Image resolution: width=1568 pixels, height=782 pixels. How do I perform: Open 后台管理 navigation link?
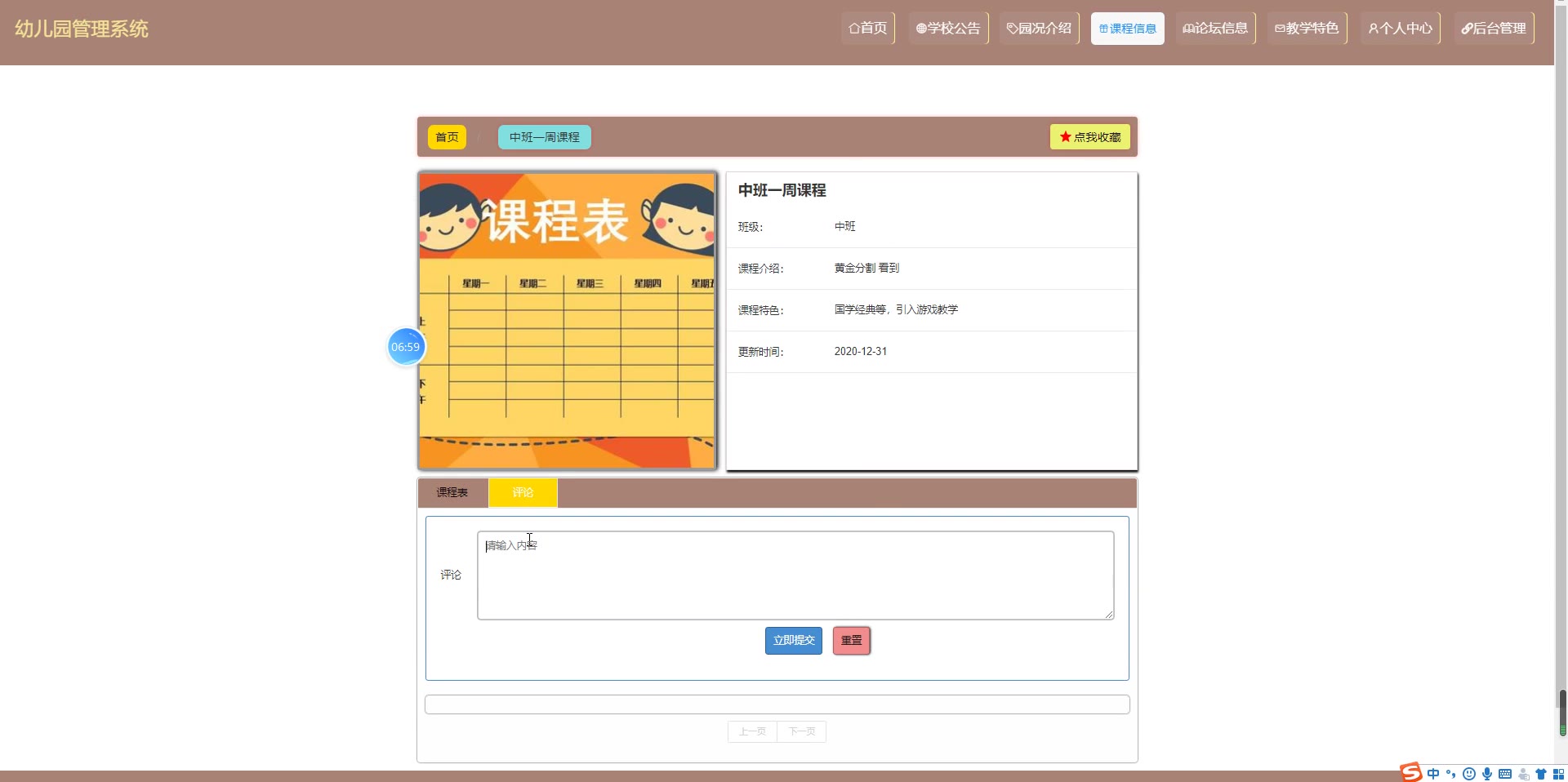tap(1493, 29)
